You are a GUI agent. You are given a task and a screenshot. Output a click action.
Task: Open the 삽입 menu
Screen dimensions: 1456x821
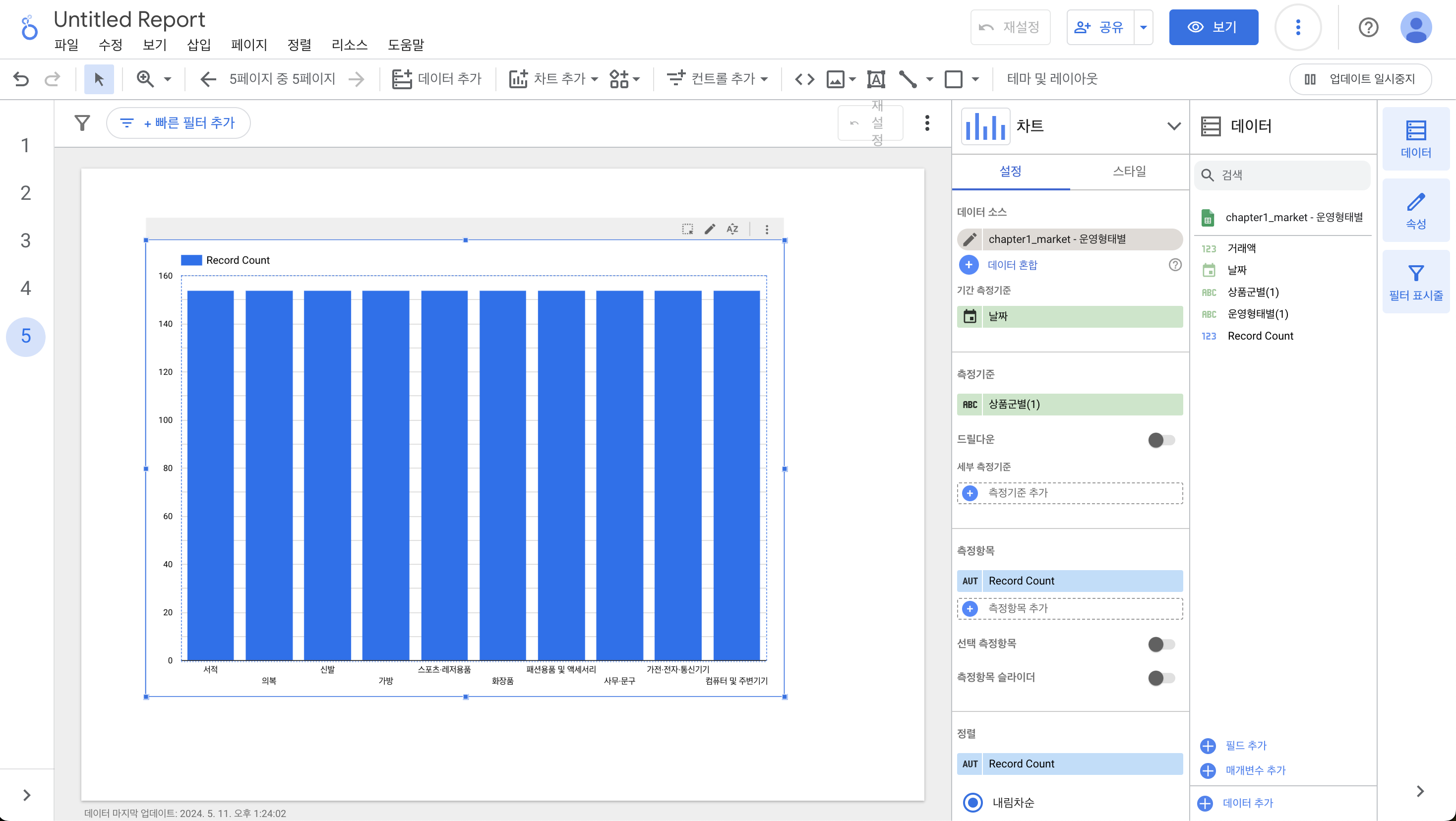(198, 45)
